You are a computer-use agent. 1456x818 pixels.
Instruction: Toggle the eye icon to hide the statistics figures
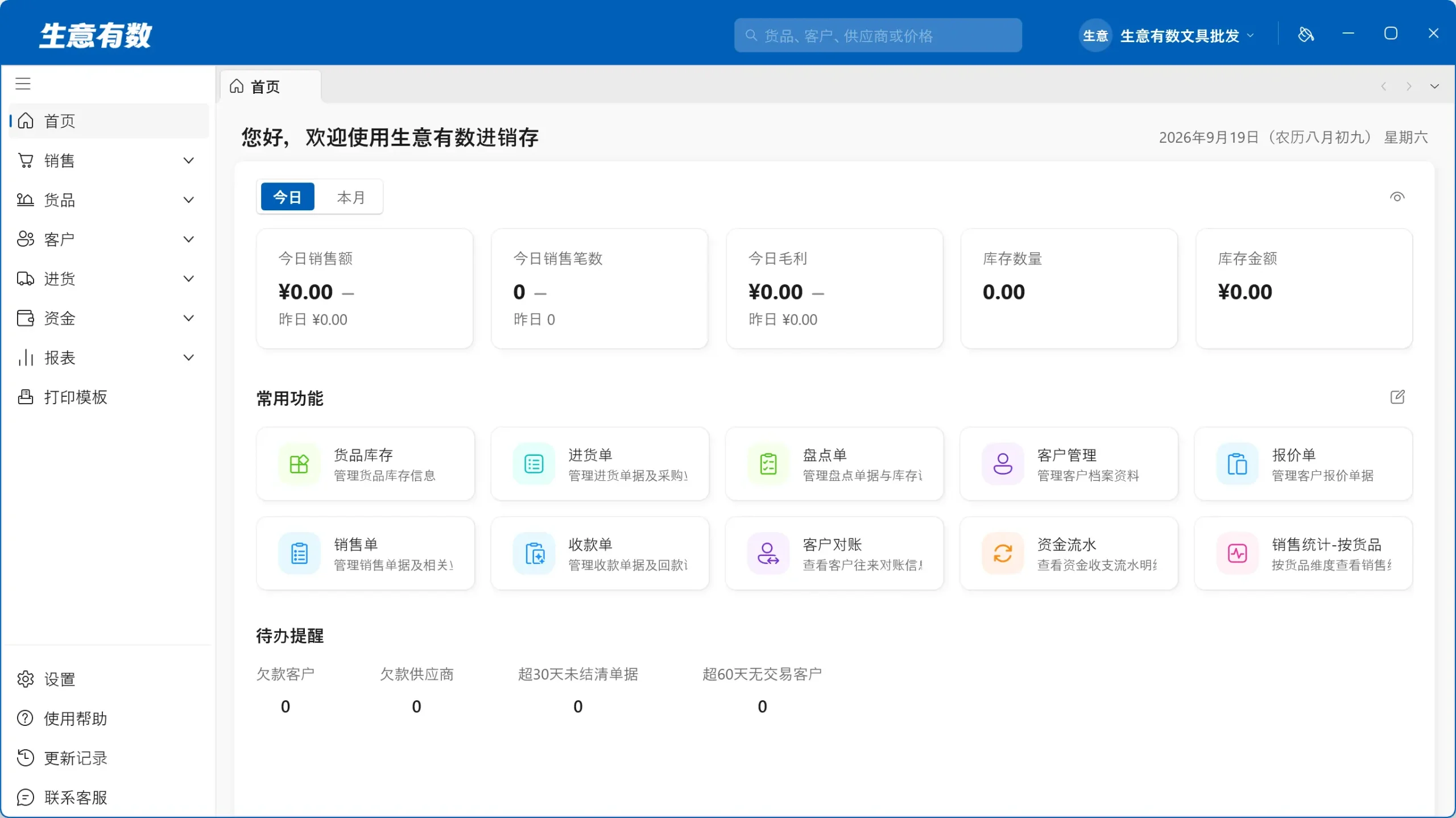pyautogui.click(x=1397, y=197)
